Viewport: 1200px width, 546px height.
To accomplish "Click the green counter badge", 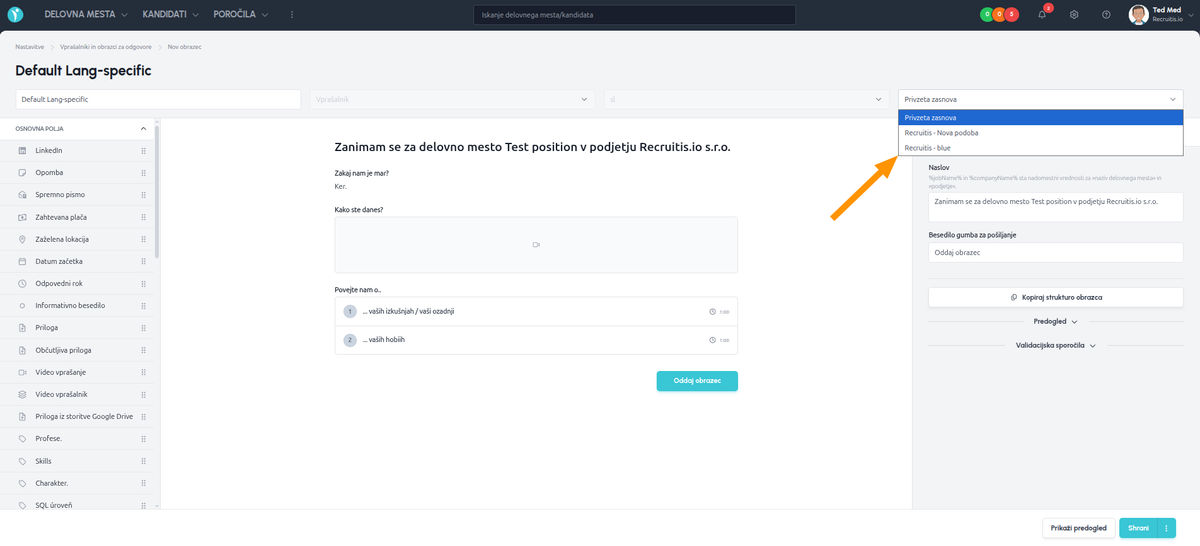I will point(987,15).
